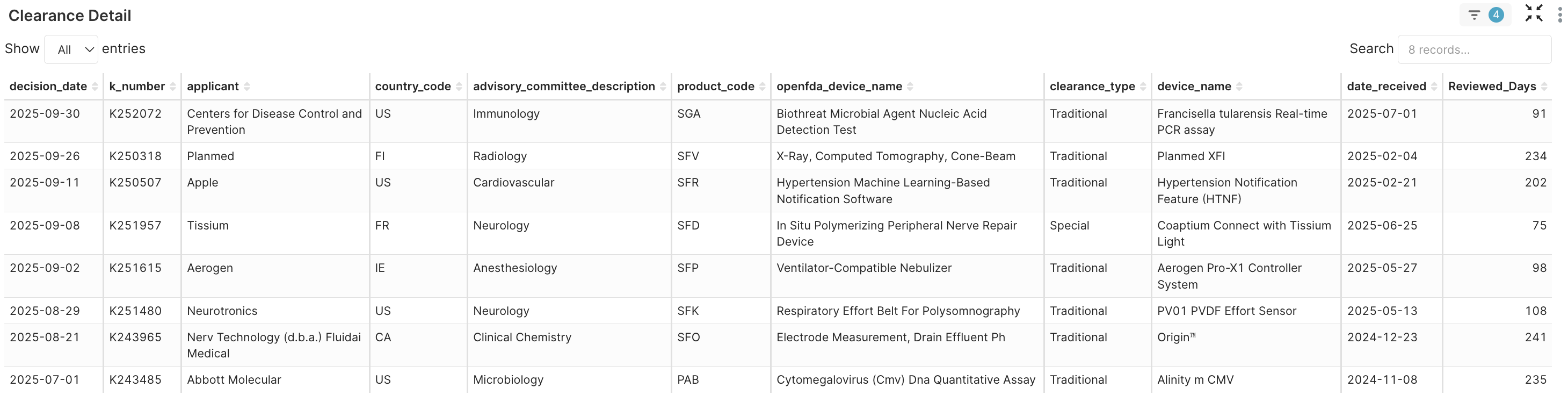Open the Show entries dropdown
Image resolution: width=1568 pixels, height=402 pixels.
click(x=71, y=49)
